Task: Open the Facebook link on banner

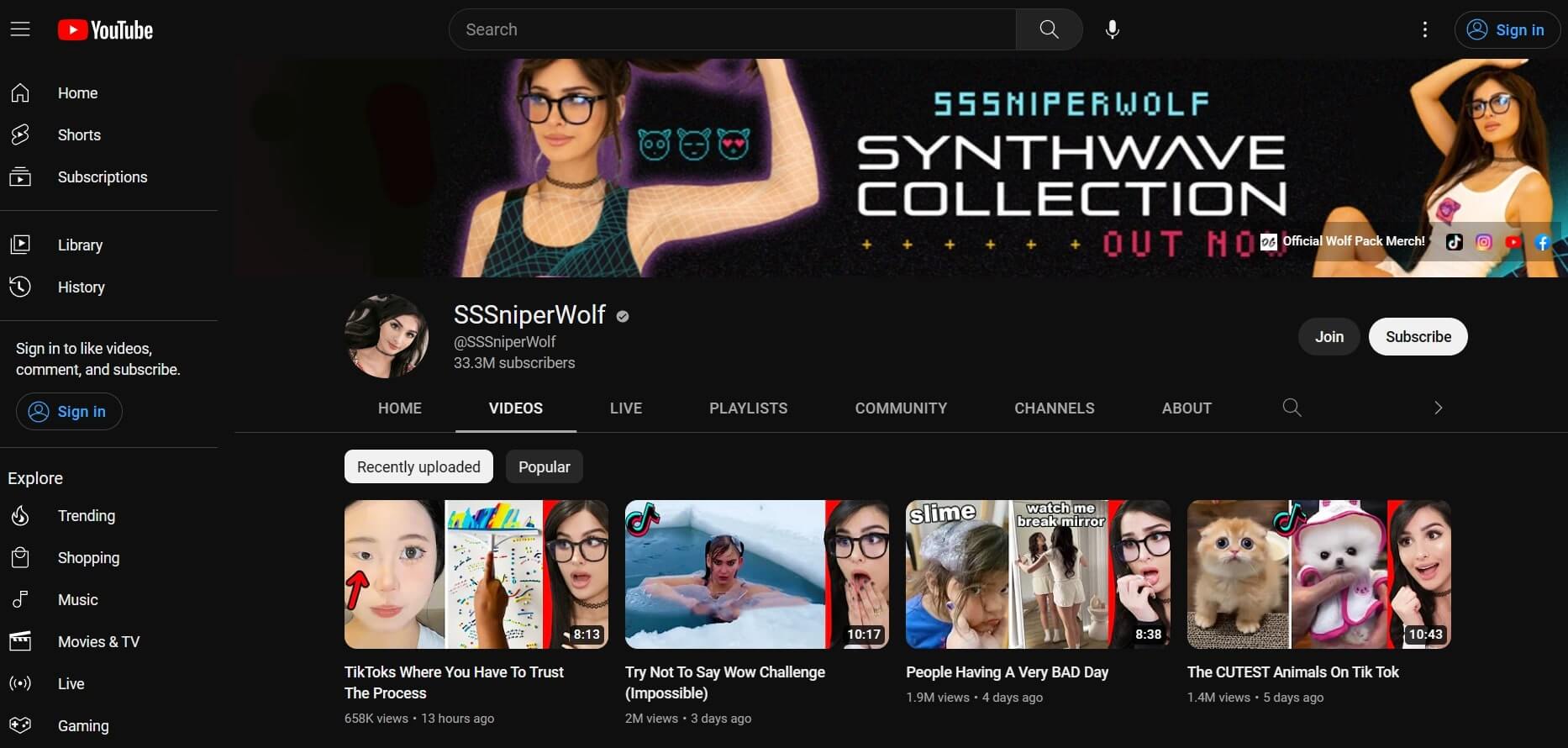Action: click(x=1542, y=242)
